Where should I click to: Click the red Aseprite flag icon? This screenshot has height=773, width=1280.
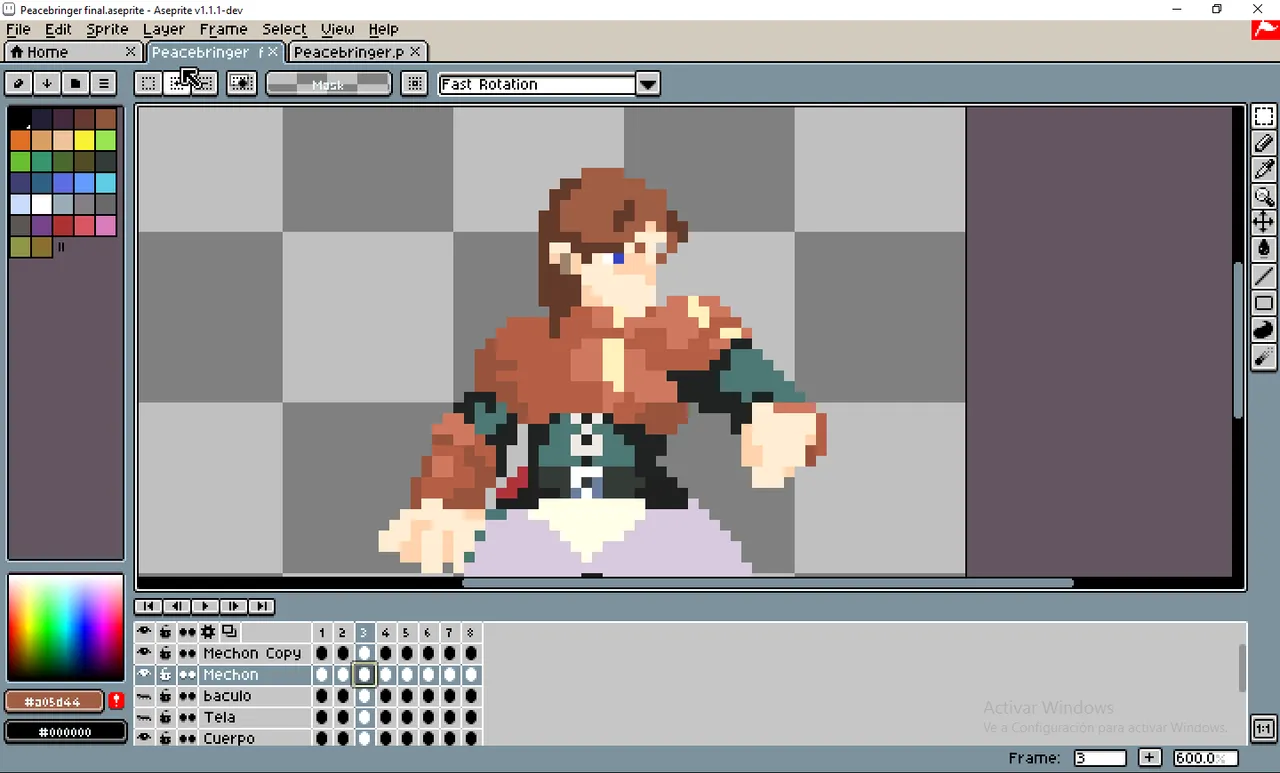pos(1265,30)
